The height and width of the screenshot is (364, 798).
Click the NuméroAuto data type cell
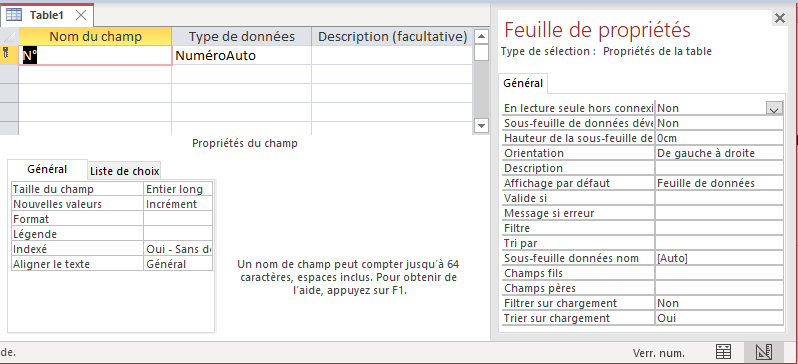(x=242, y=55)
